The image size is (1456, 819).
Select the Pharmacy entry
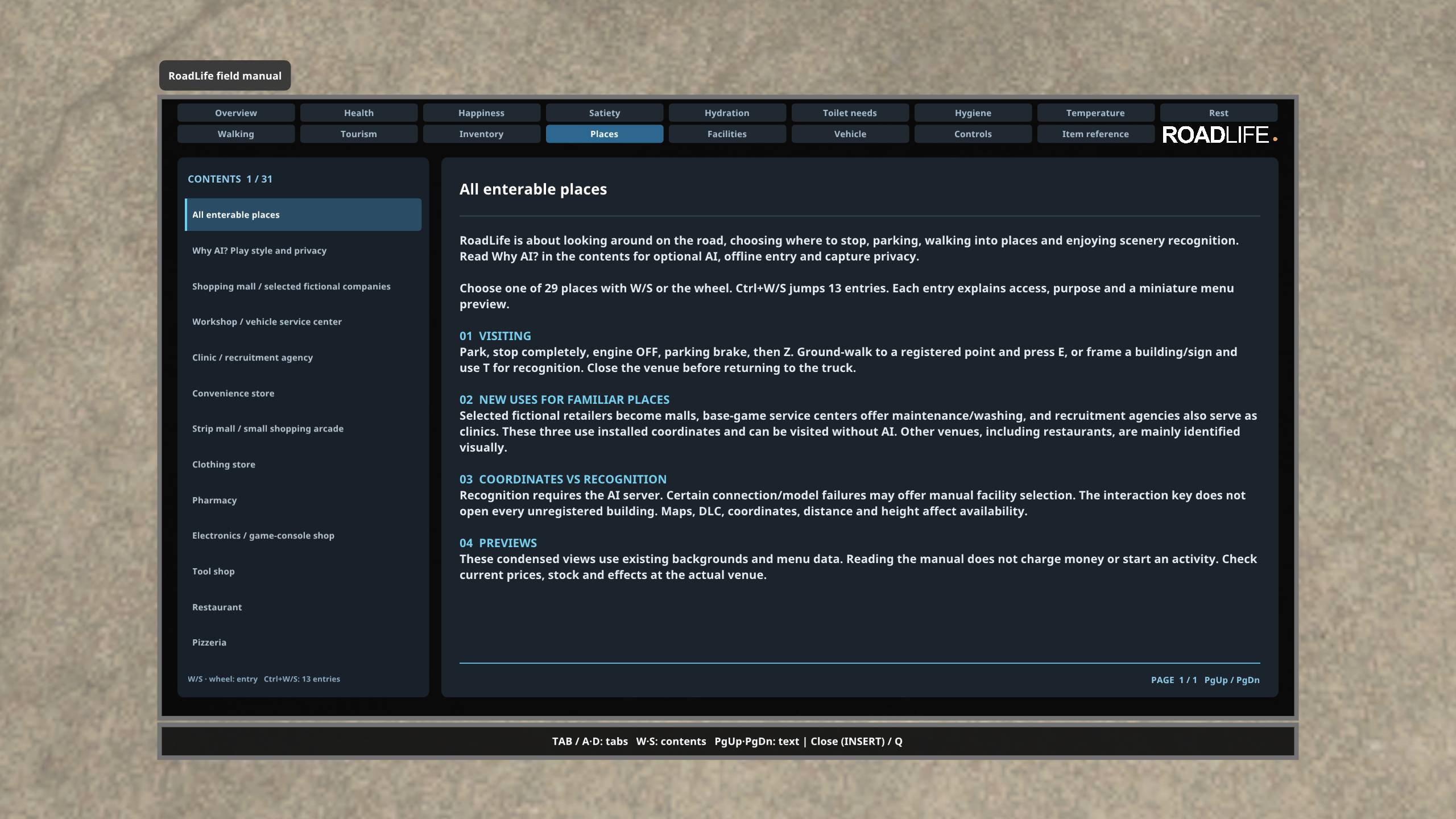303,500
